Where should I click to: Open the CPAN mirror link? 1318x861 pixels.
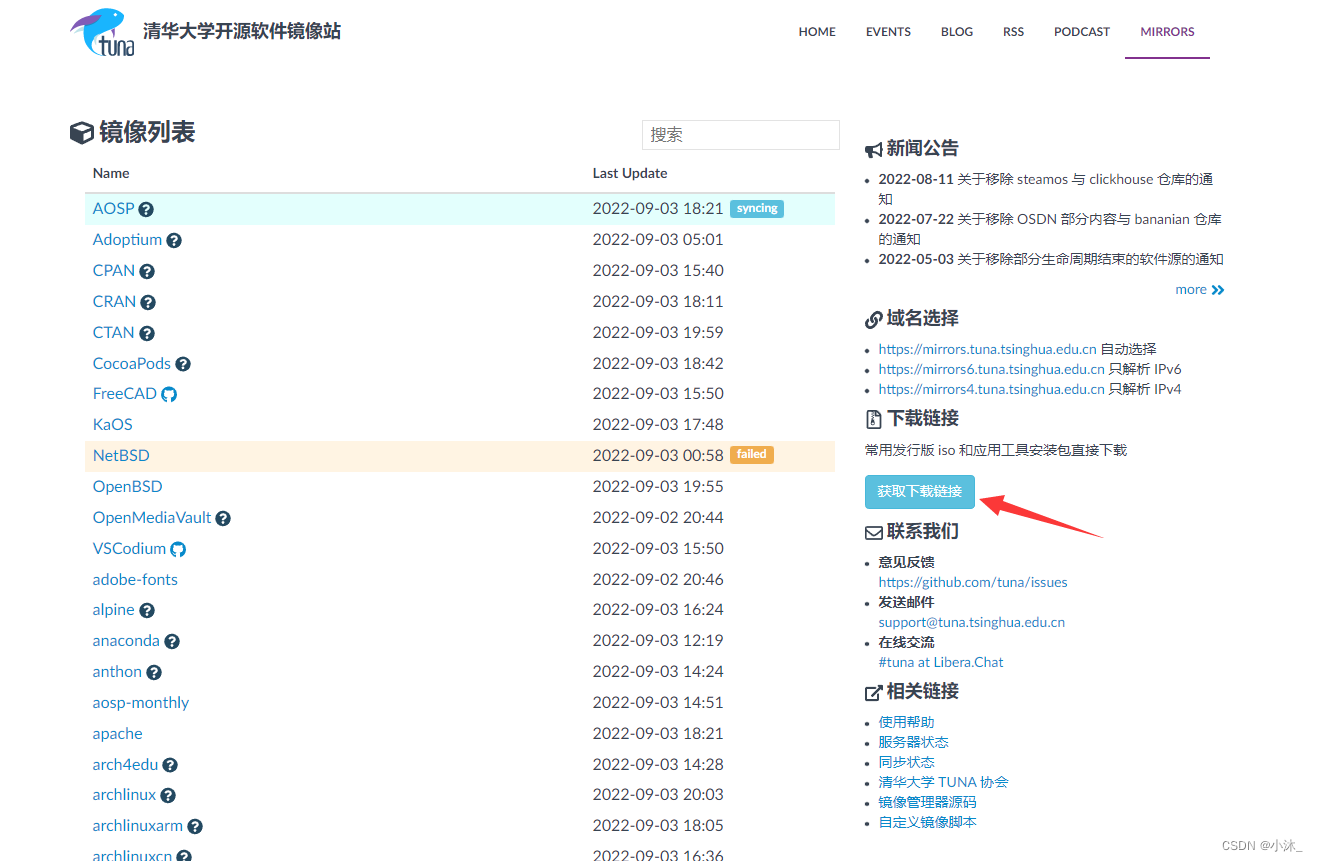pos(114,271)
